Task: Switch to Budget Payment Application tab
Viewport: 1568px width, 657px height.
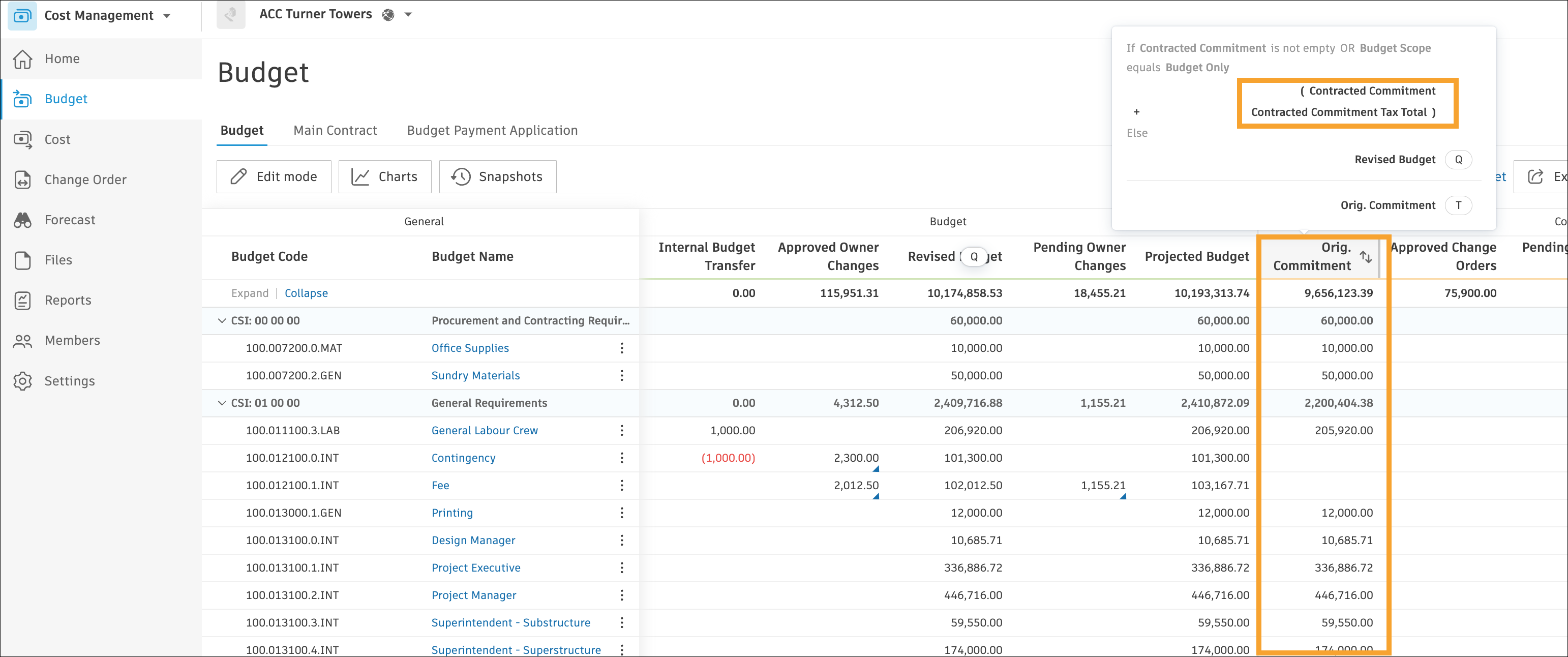Action: click(x=492, y=130)
